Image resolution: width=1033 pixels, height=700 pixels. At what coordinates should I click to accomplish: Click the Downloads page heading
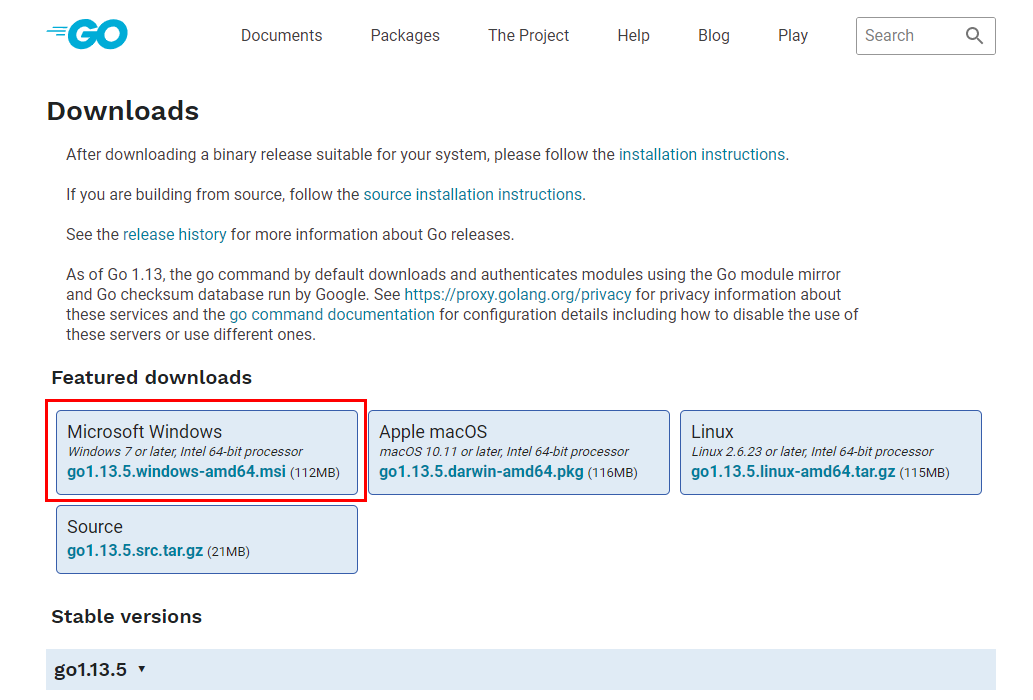click(123, 111)
